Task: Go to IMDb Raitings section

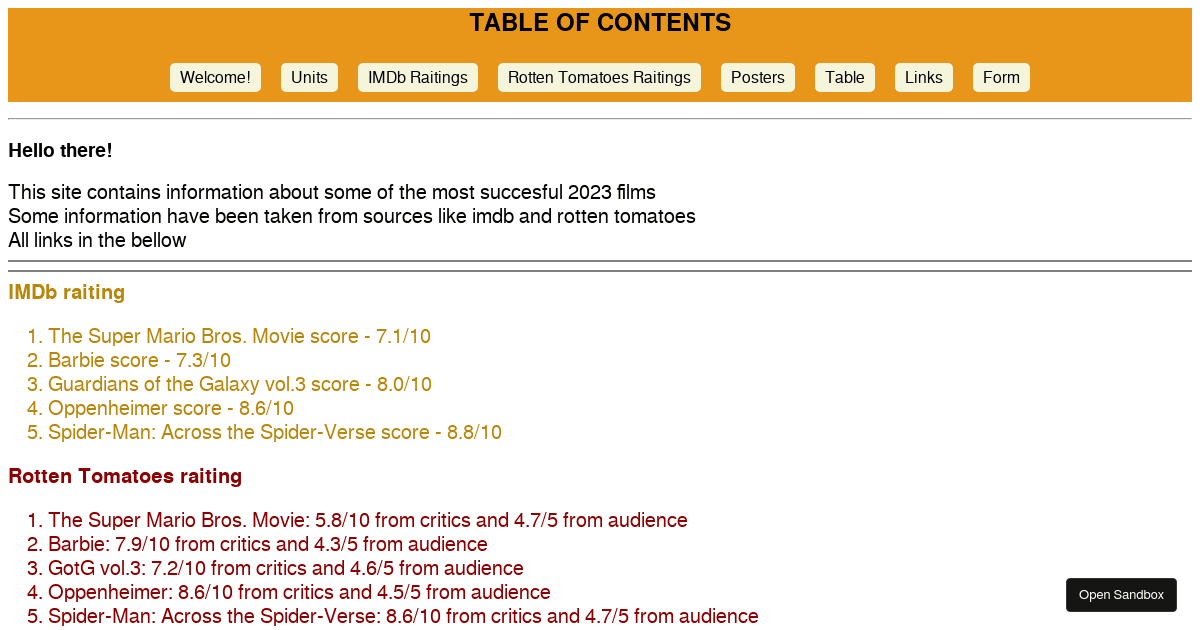Action: (418, 78)
